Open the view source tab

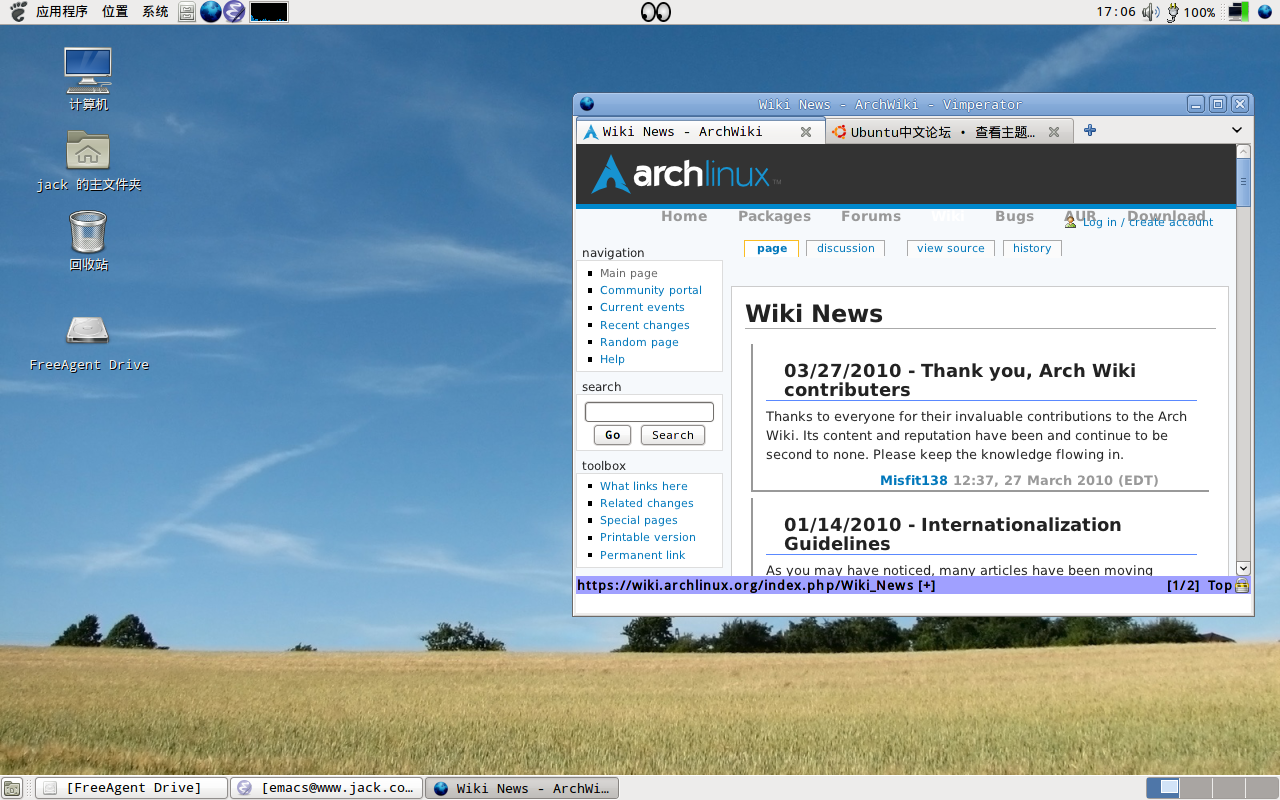[x=951, y=248]
